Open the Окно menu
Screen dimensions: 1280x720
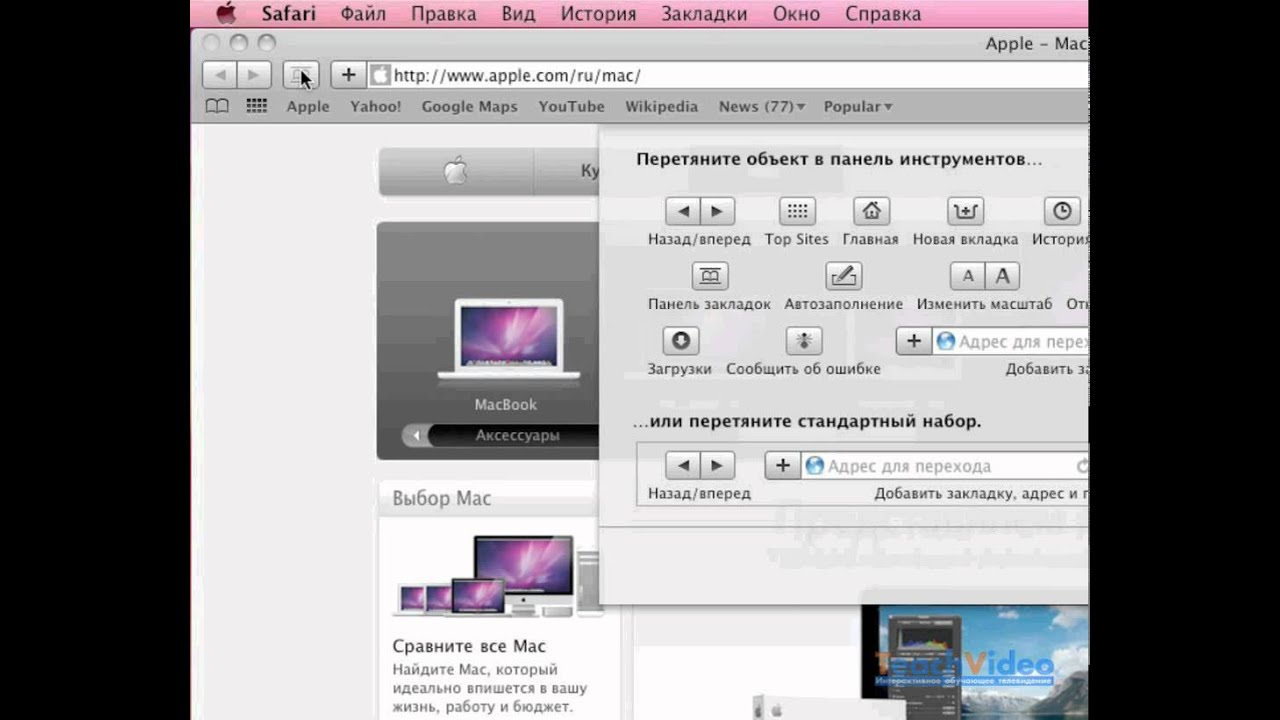click(796, 14)
